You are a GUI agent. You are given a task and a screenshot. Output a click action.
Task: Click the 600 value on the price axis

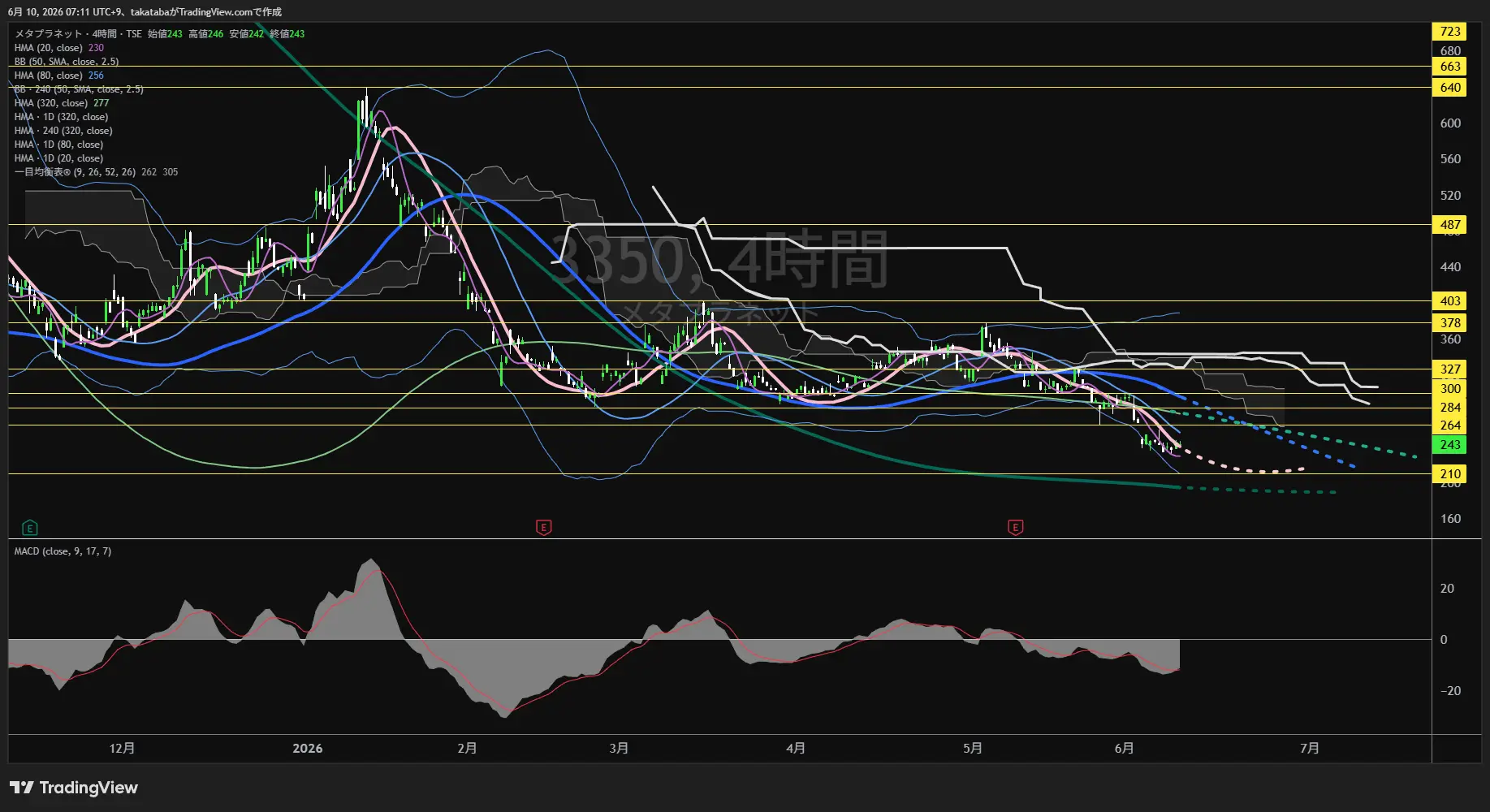[1450, 123]
